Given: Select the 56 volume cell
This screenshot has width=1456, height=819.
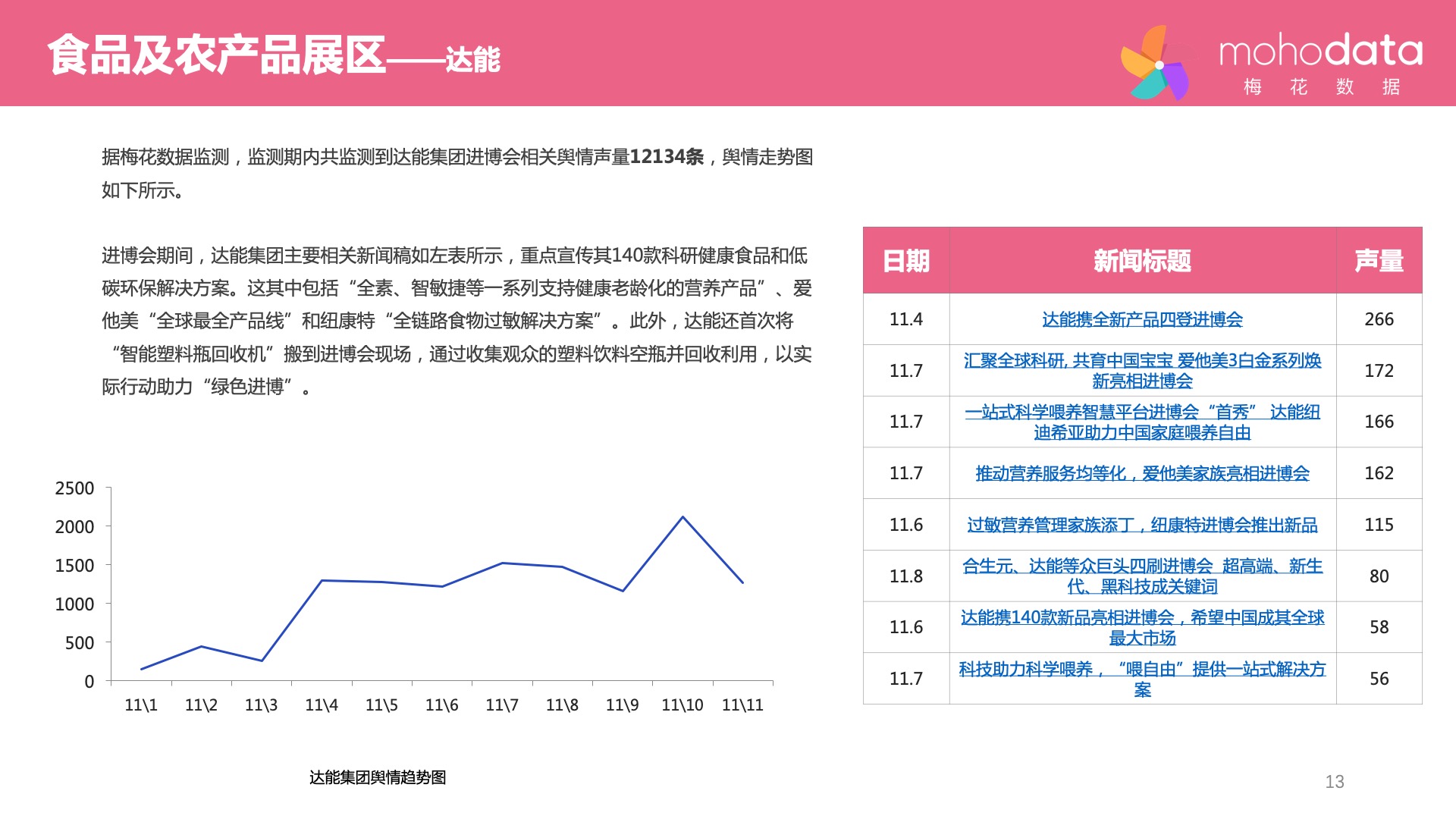Looking at the screenshot, I should pos(1379,679).
